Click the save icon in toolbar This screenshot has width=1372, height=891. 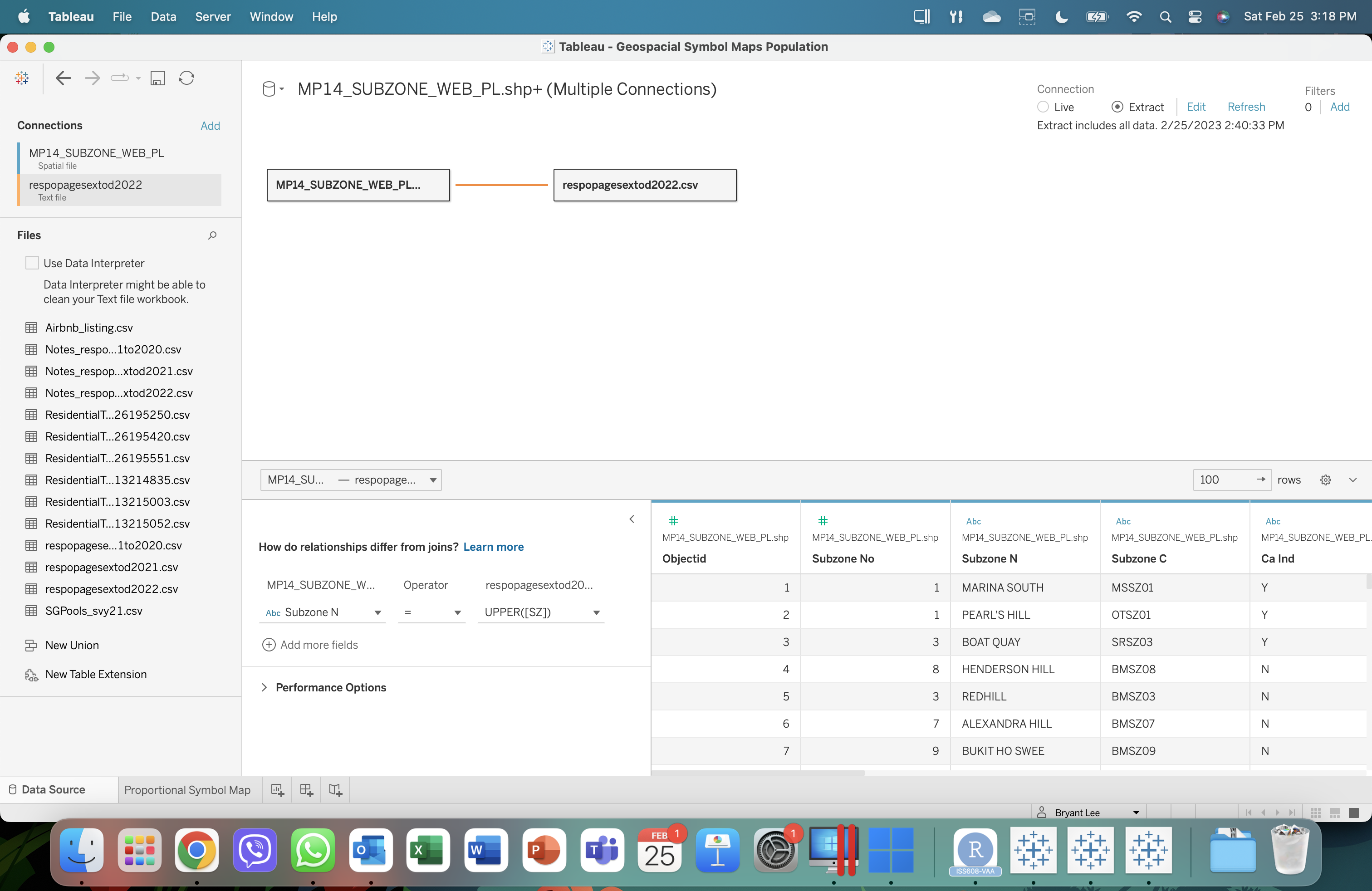click(157, 78)
